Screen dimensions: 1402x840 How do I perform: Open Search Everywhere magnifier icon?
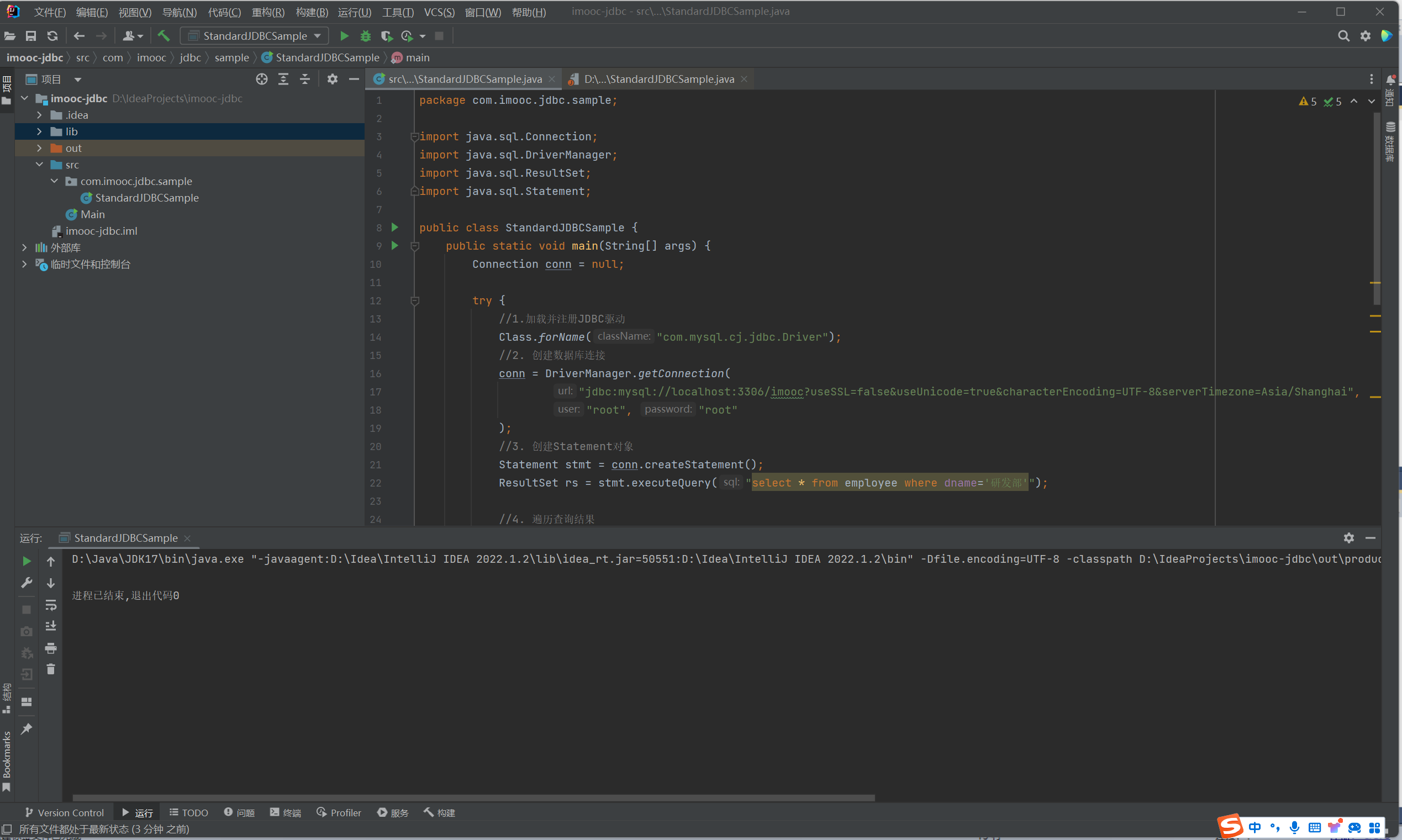click(1343, 36)
